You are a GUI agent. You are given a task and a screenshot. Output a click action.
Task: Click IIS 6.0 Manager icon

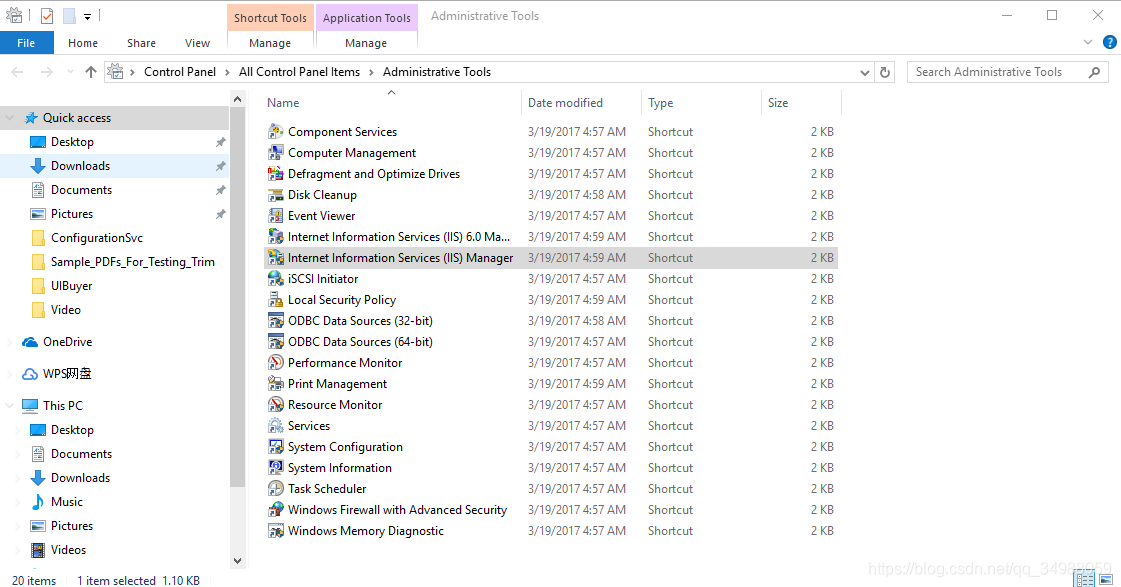(275, 237)
